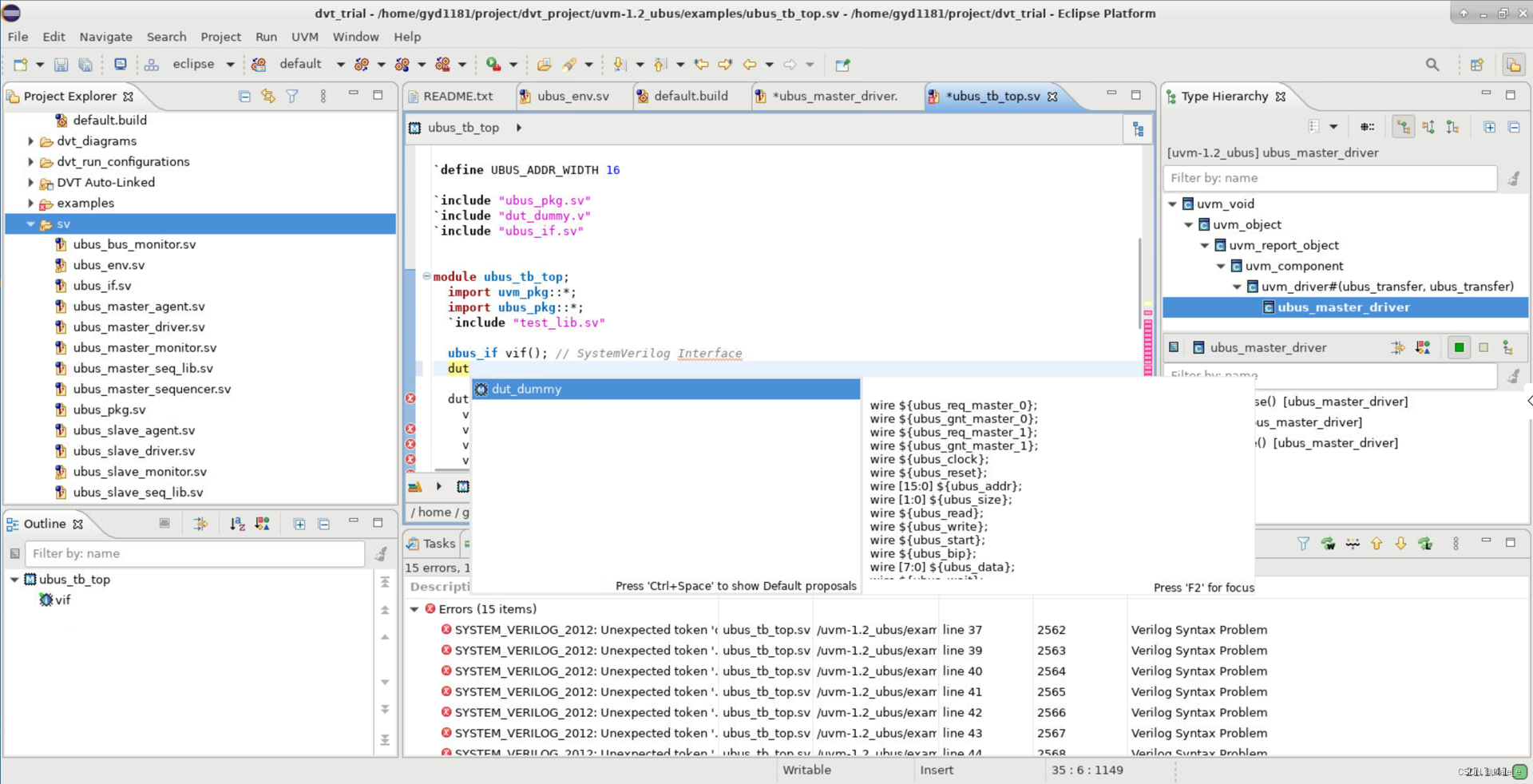Click the toolbar Search magnifier icon
The image size is (1533, 784).
pos(1432,65)
